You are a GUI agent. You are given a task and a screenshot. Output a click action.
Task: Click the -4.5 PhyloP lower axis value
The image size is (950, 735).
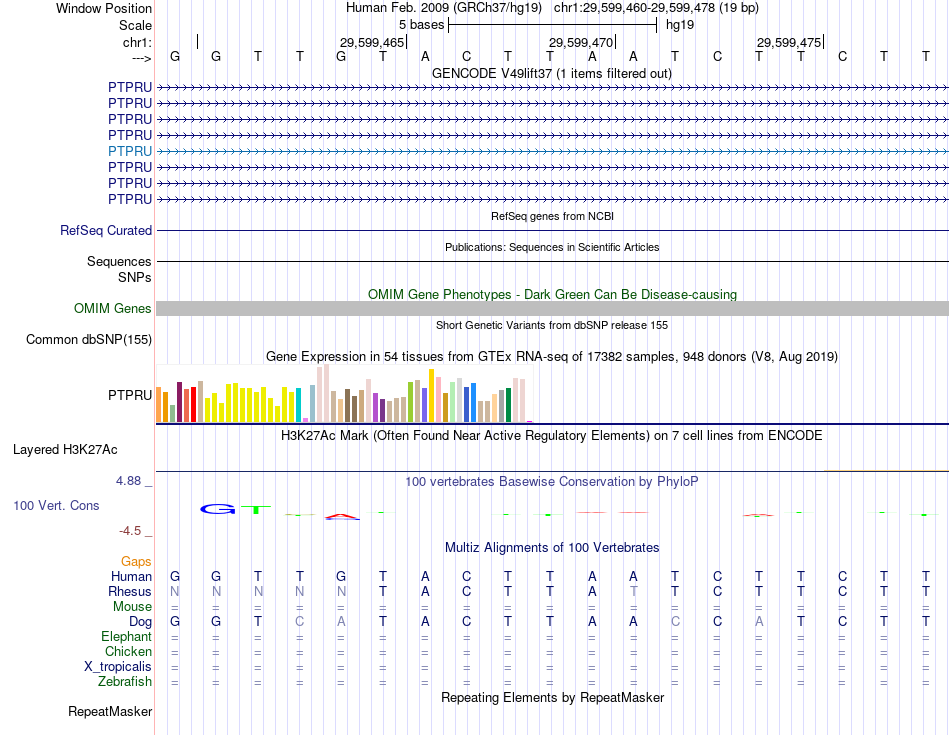[130, 531]
